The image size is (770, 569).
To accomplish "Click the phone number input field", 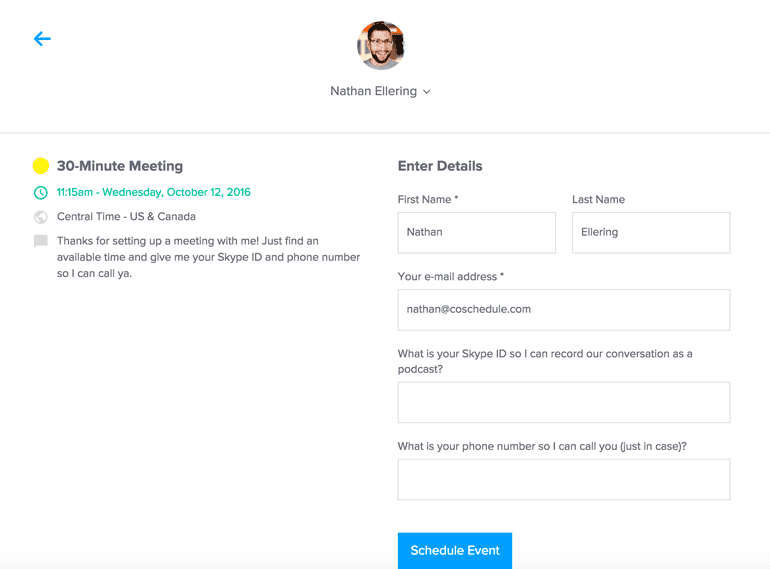I will point(564,480).
